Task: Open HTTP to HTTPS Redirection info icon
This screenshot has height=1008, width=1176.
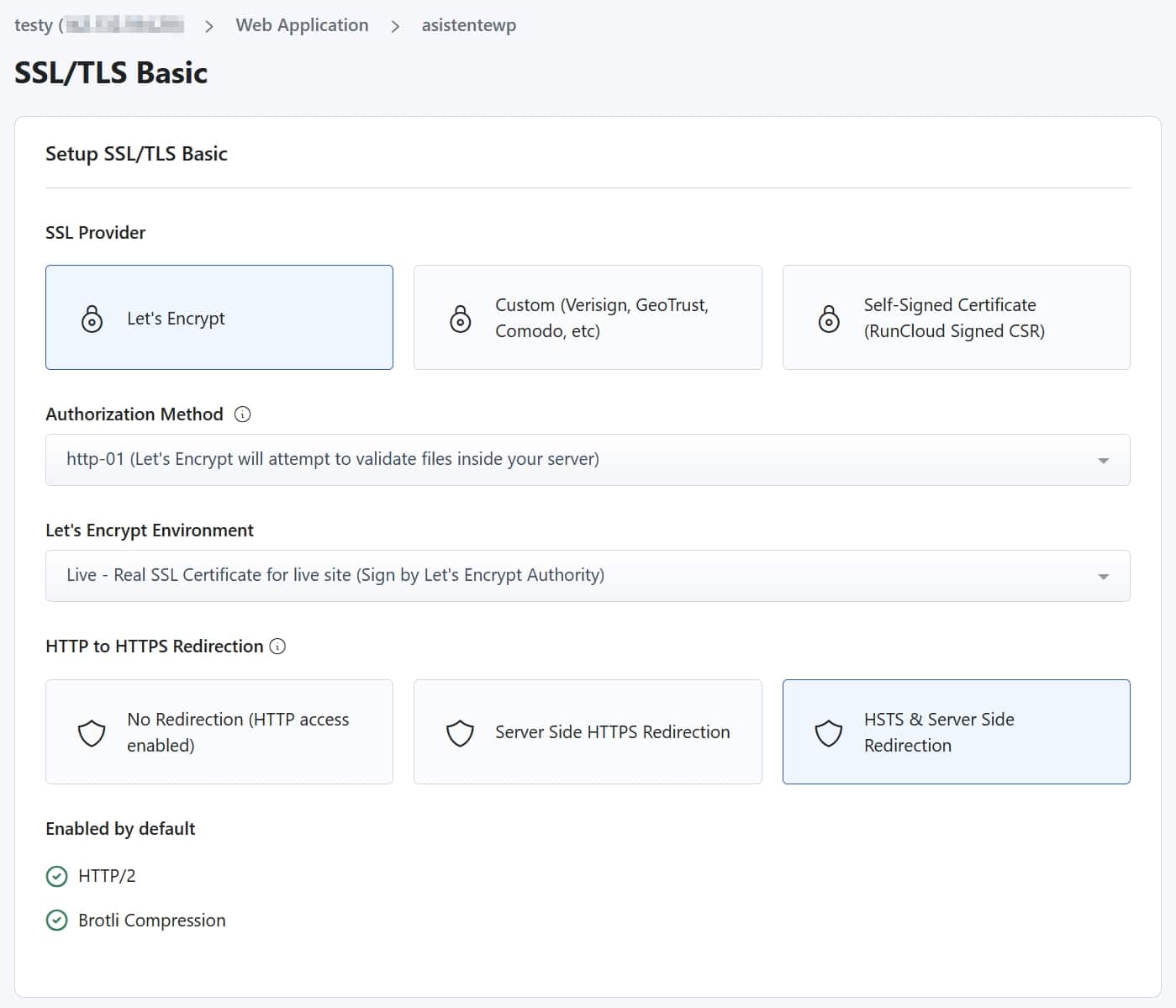Action: (x=277, y=646)
